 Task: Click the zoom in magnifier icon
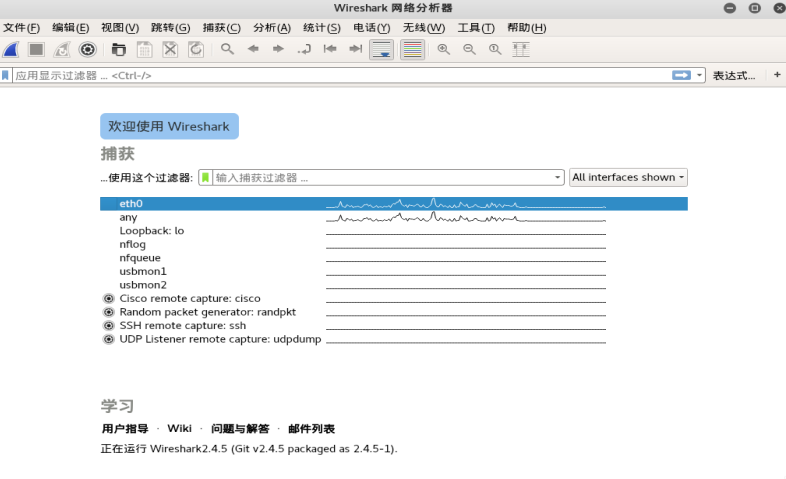coord(444,49)
